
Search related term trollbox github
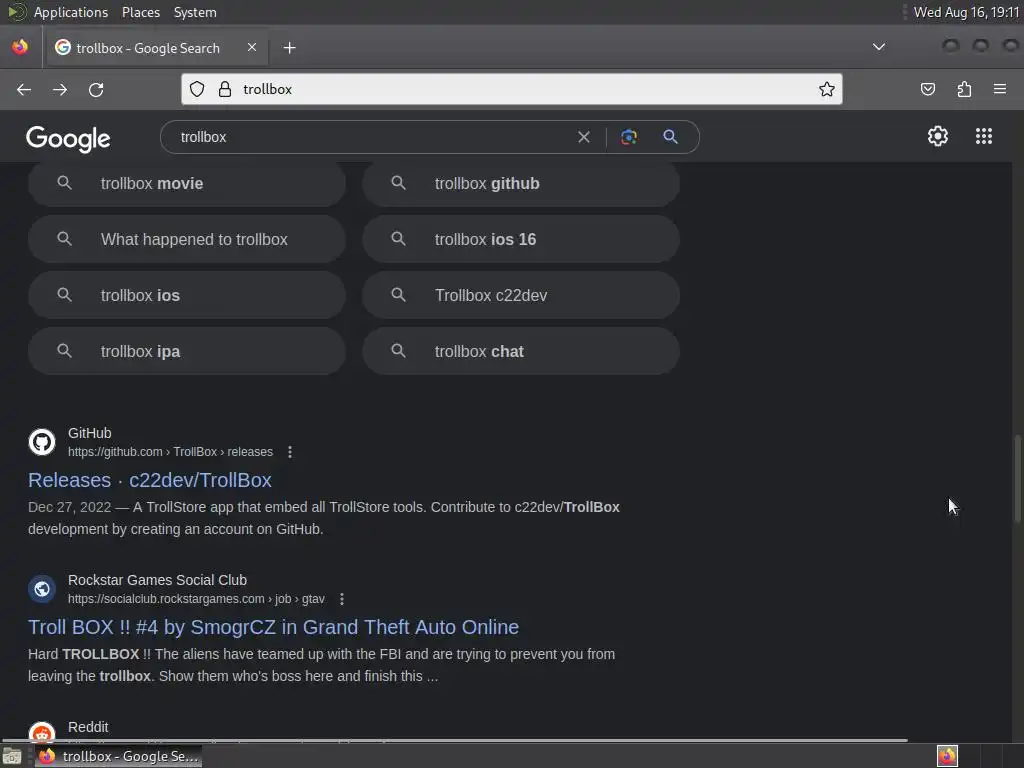(521, 184)
